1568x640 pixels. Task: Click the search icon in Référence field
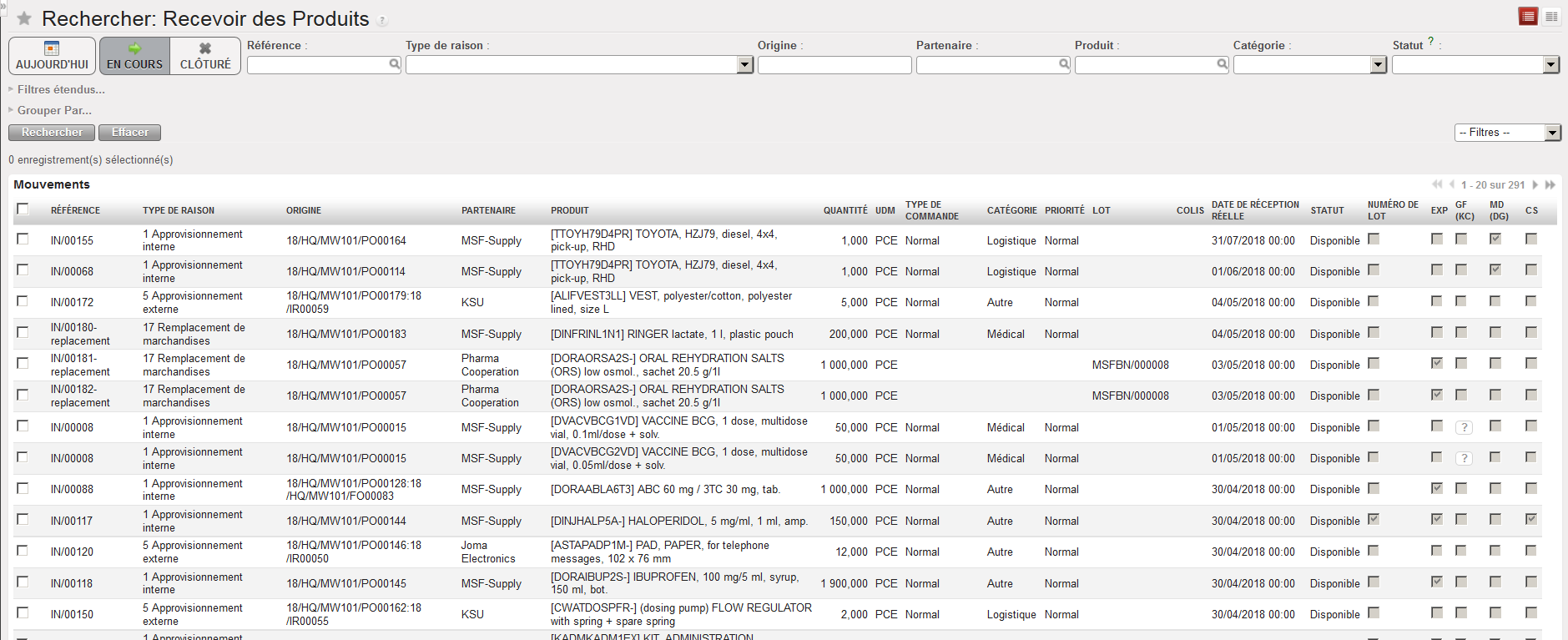(394, 64)
